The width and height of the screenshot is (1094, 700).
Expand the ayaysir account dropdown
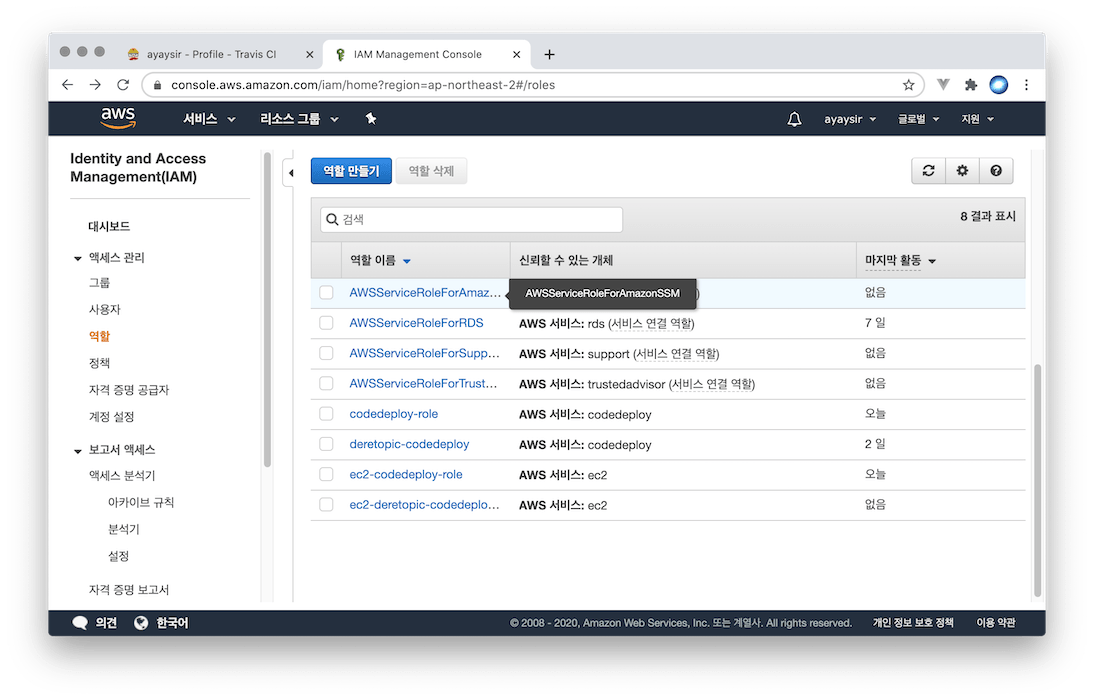pos(850,119)
